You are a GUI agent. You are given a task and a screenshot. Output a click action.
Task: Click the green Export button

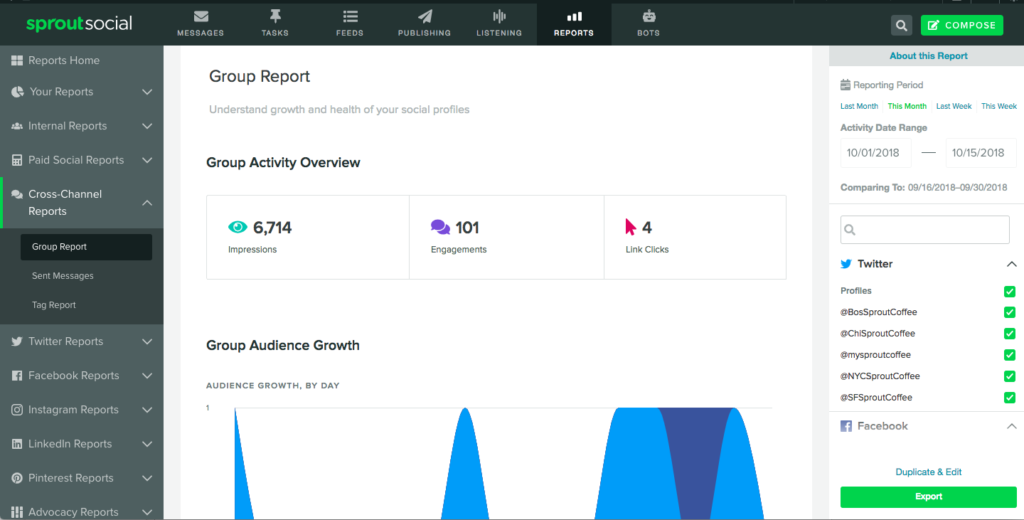coord(929,496)
